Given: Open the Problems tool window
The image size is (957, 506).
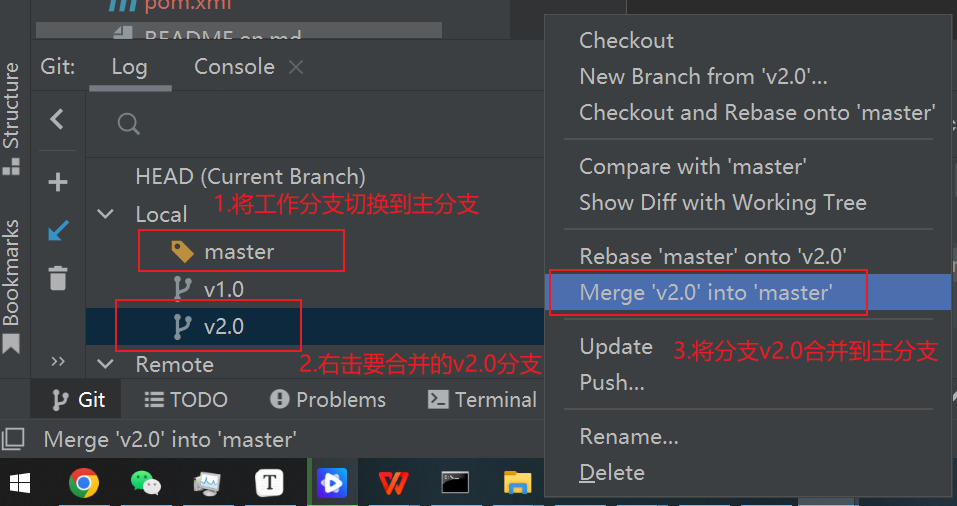Looking at the screenshot, I should (328, 400).
